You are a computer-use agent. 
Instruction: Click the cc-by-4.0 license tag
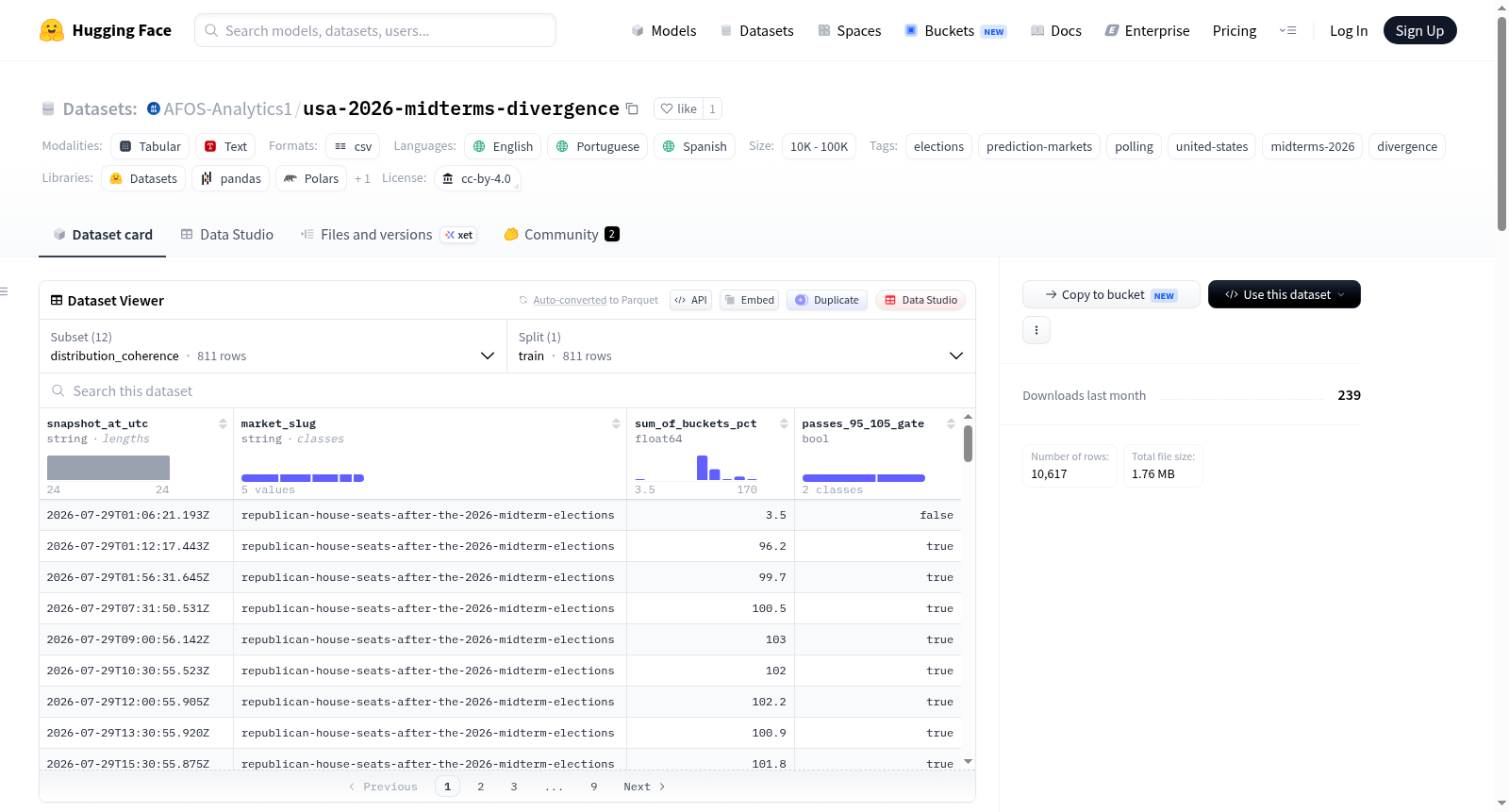click(477, 178)
